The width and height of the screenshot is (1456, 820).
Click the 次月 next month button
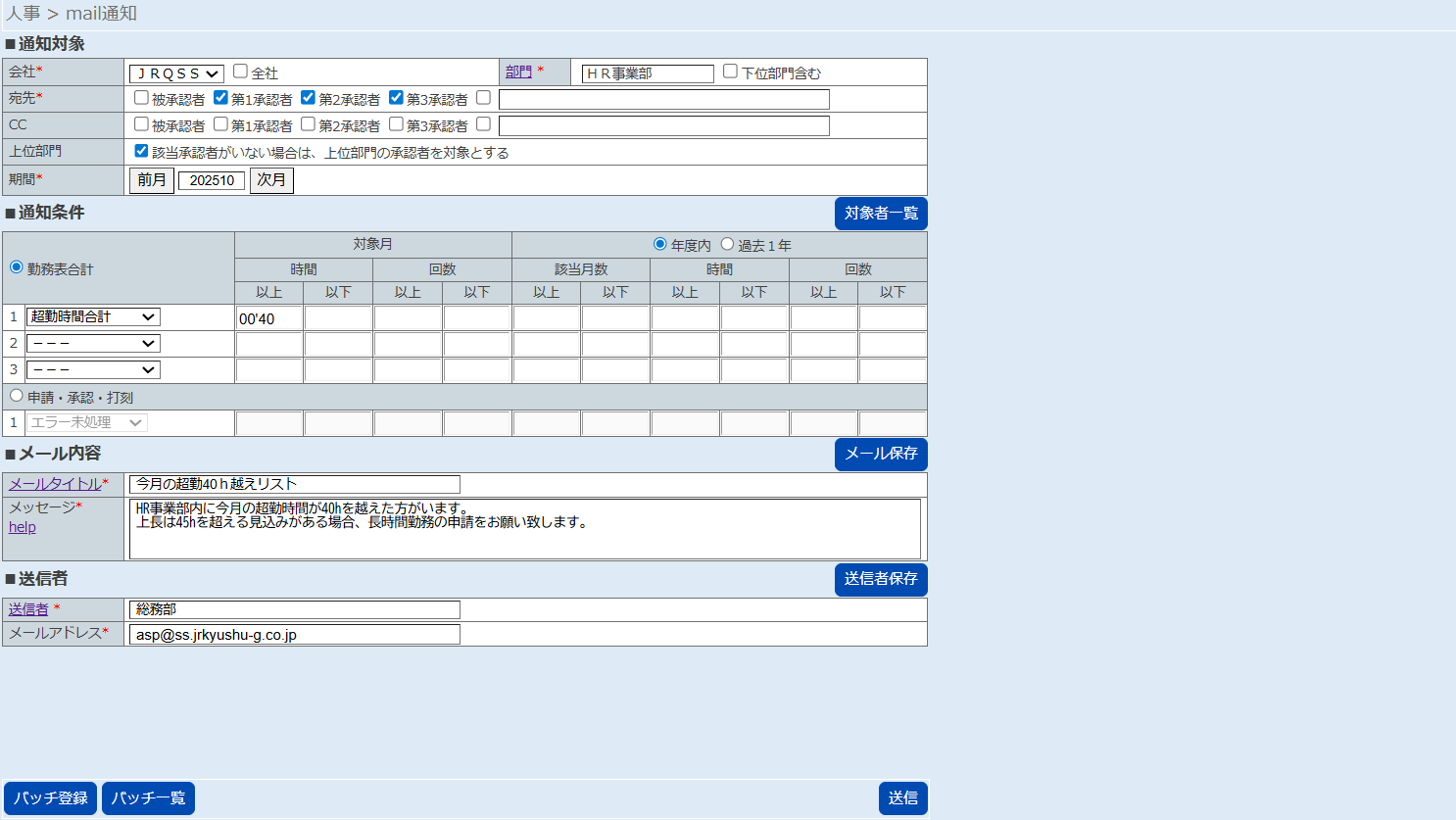pyautogui.click(x=271, y=180)
